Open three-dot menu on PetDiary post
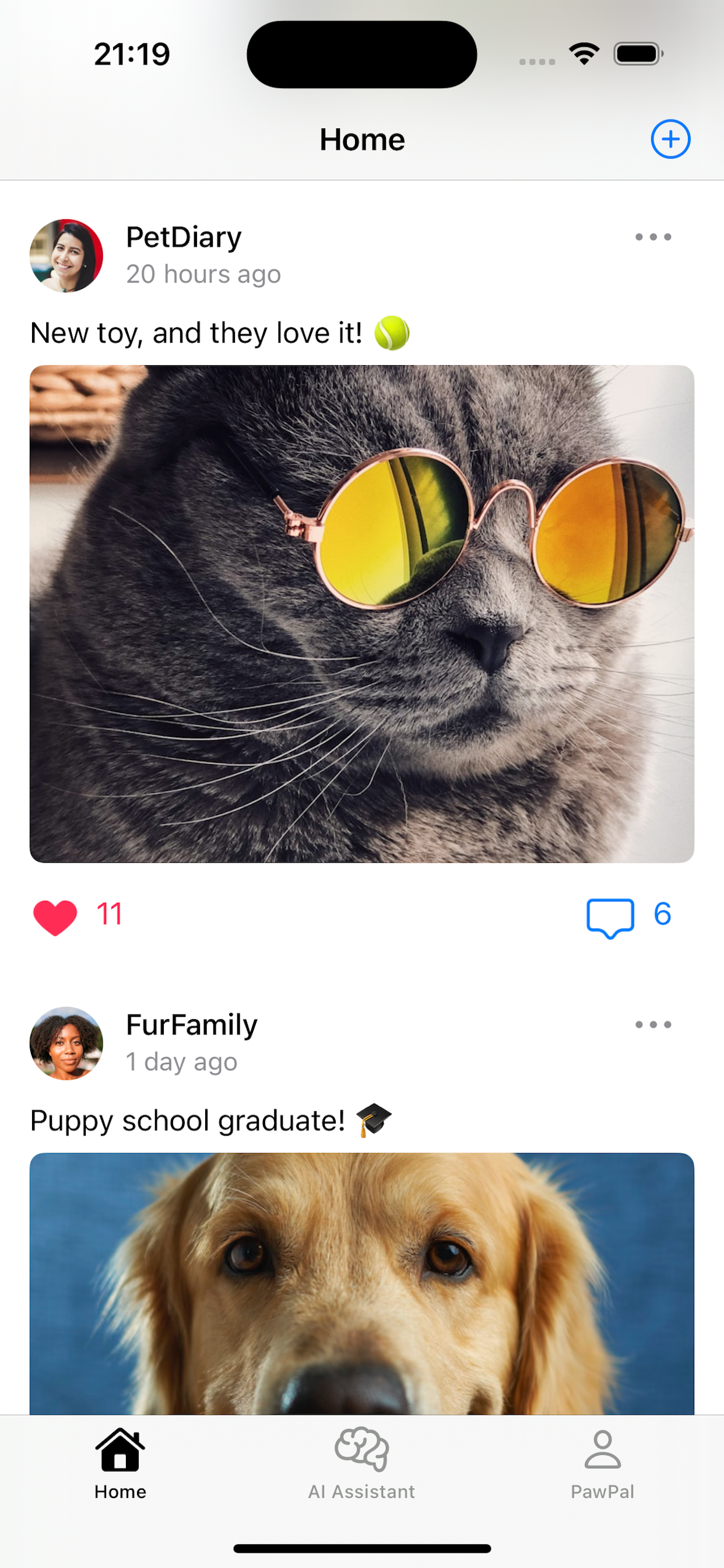 point(653,237)
